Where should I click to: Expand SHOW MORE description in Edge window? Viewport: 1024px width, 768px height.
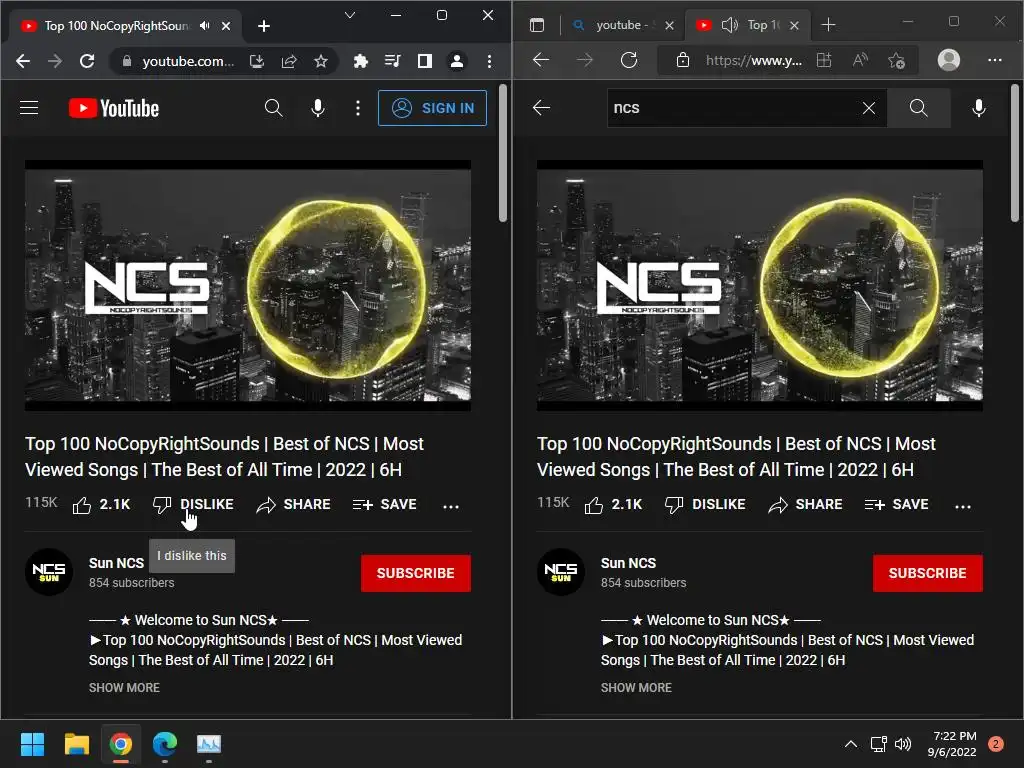(636, 688)
